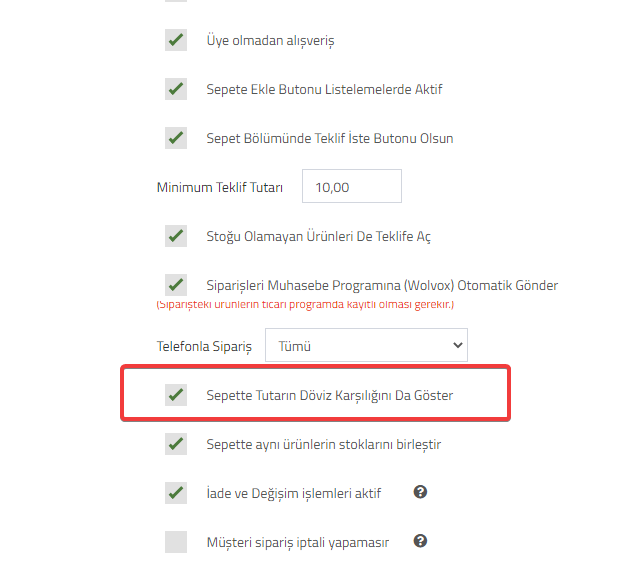Enable Müşteri sipariş iptali yapamasır checkbox
This screenshot has width=642, height=580.
(x=176, y=542)
